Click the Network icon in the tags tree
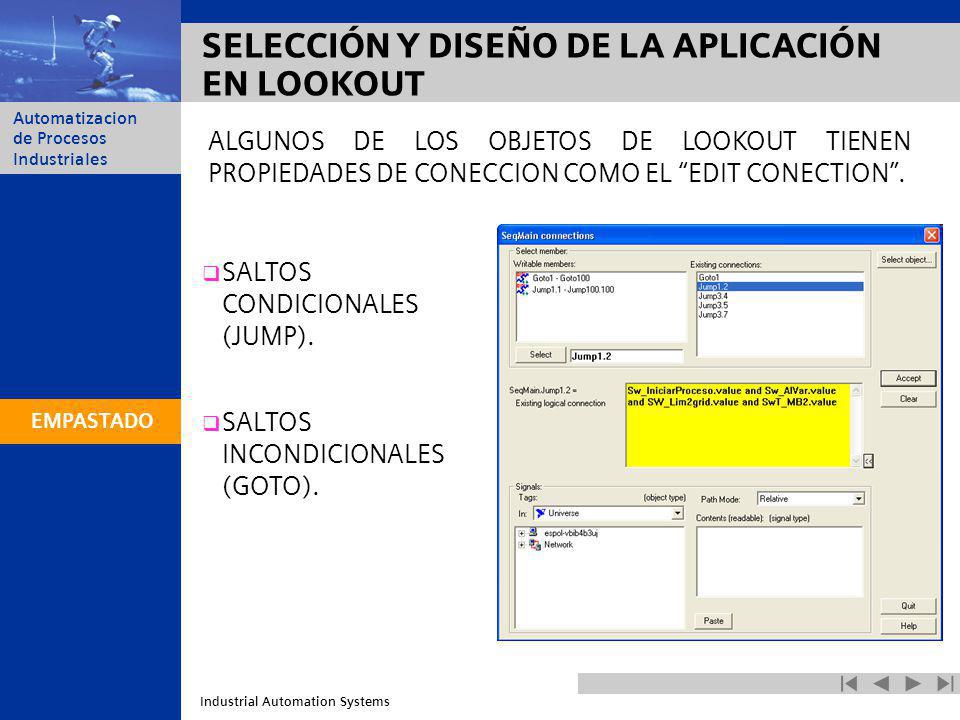Image resolution: width=960 pixels, height=720 pixels. click(534, 544)
